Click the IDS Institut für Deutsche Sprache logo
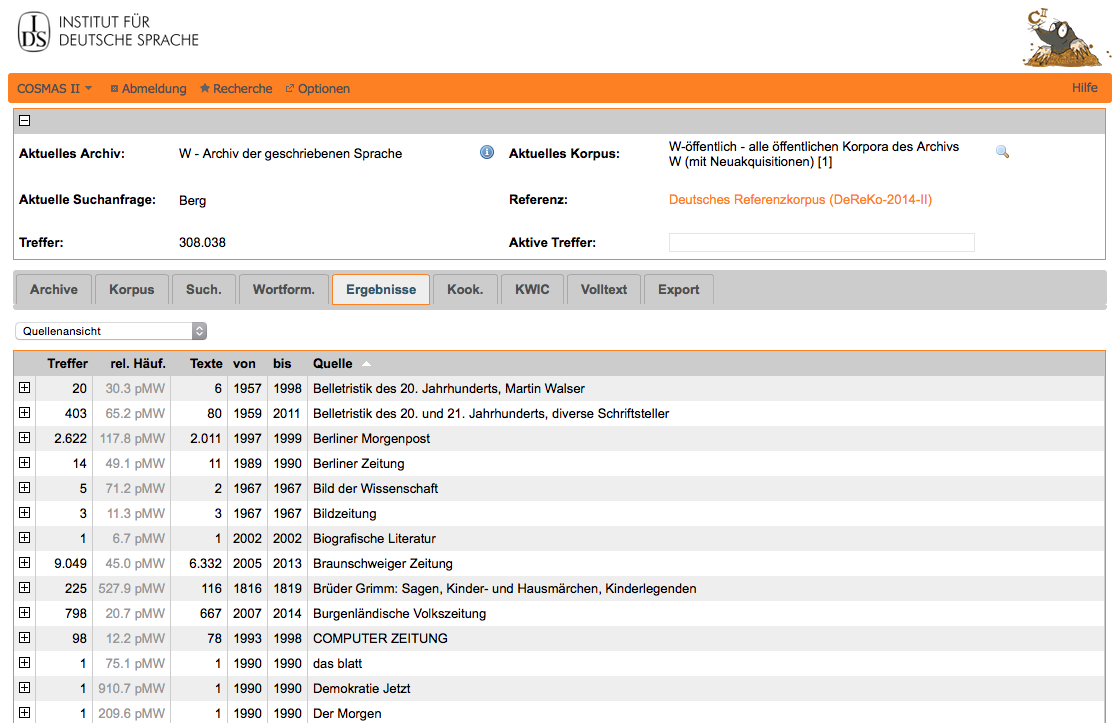The image size is (1120, 723). click(x=108, y=31)
